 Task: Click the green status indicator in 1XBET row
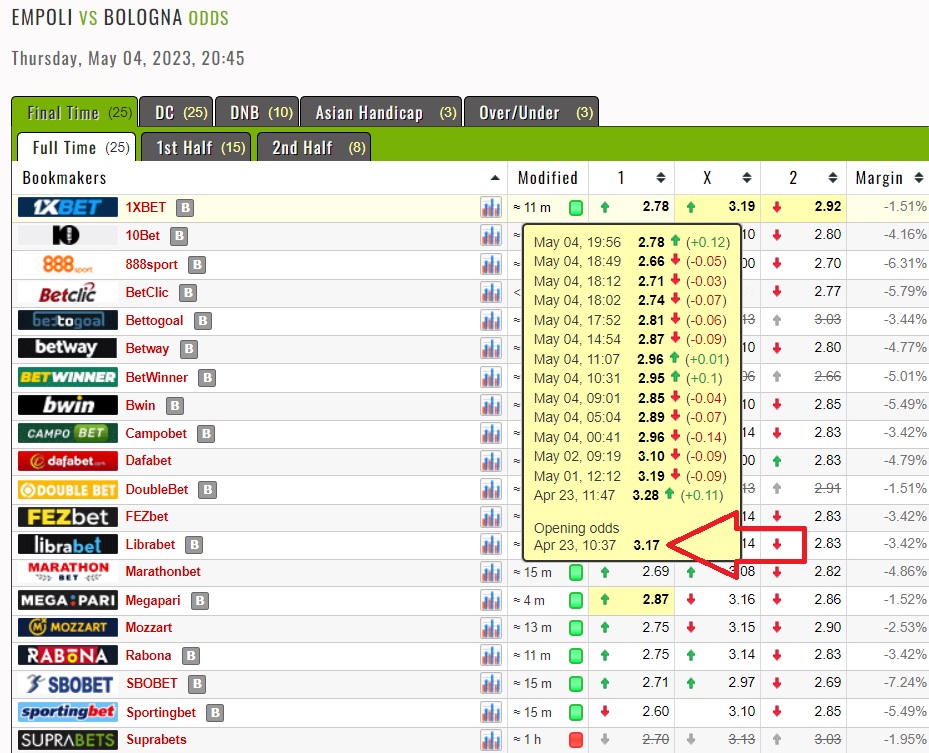click(x=575, y=208)
